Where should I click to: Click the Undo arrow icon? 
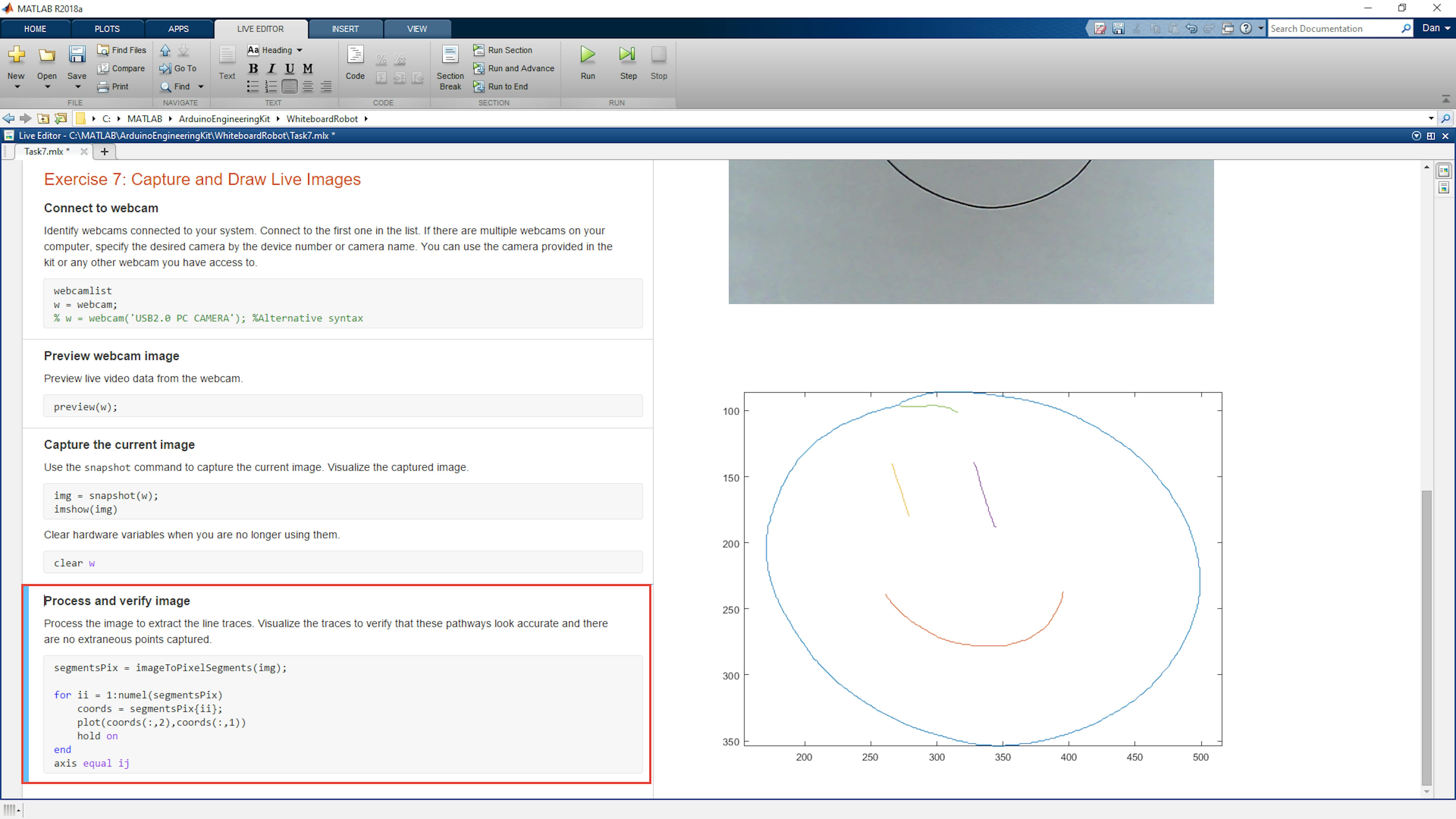point(1191,28)
